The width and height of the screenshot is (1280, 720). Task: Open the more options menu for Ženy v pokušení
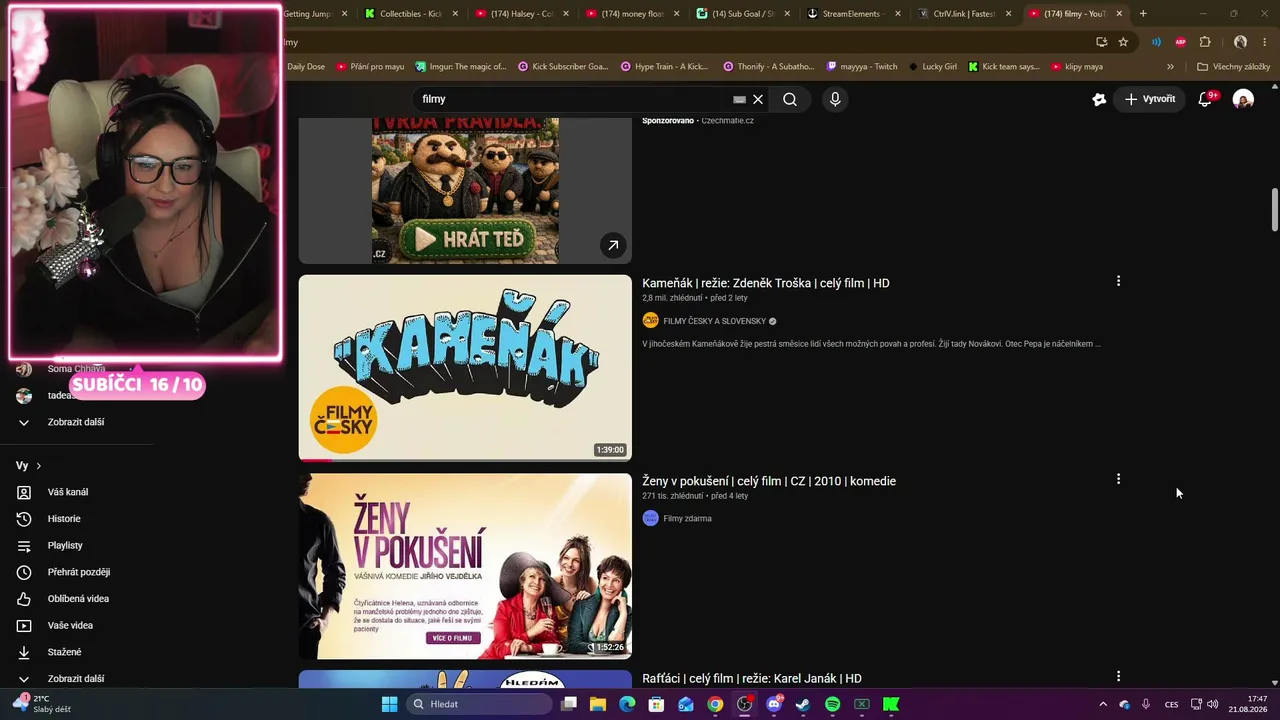(x=1118, y=479)
